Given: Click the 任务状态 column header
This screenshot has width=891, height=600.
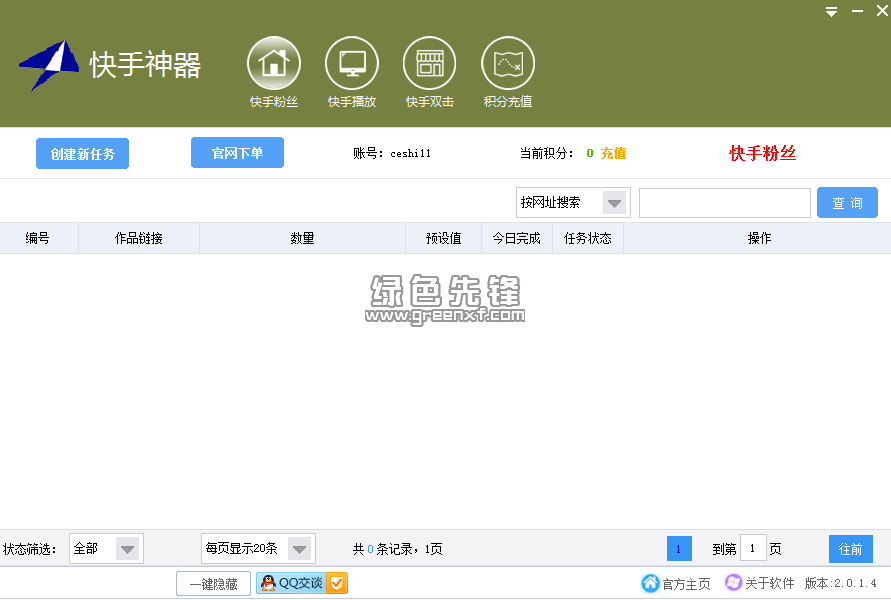Looking at the screenshot, I should [588, 238].
